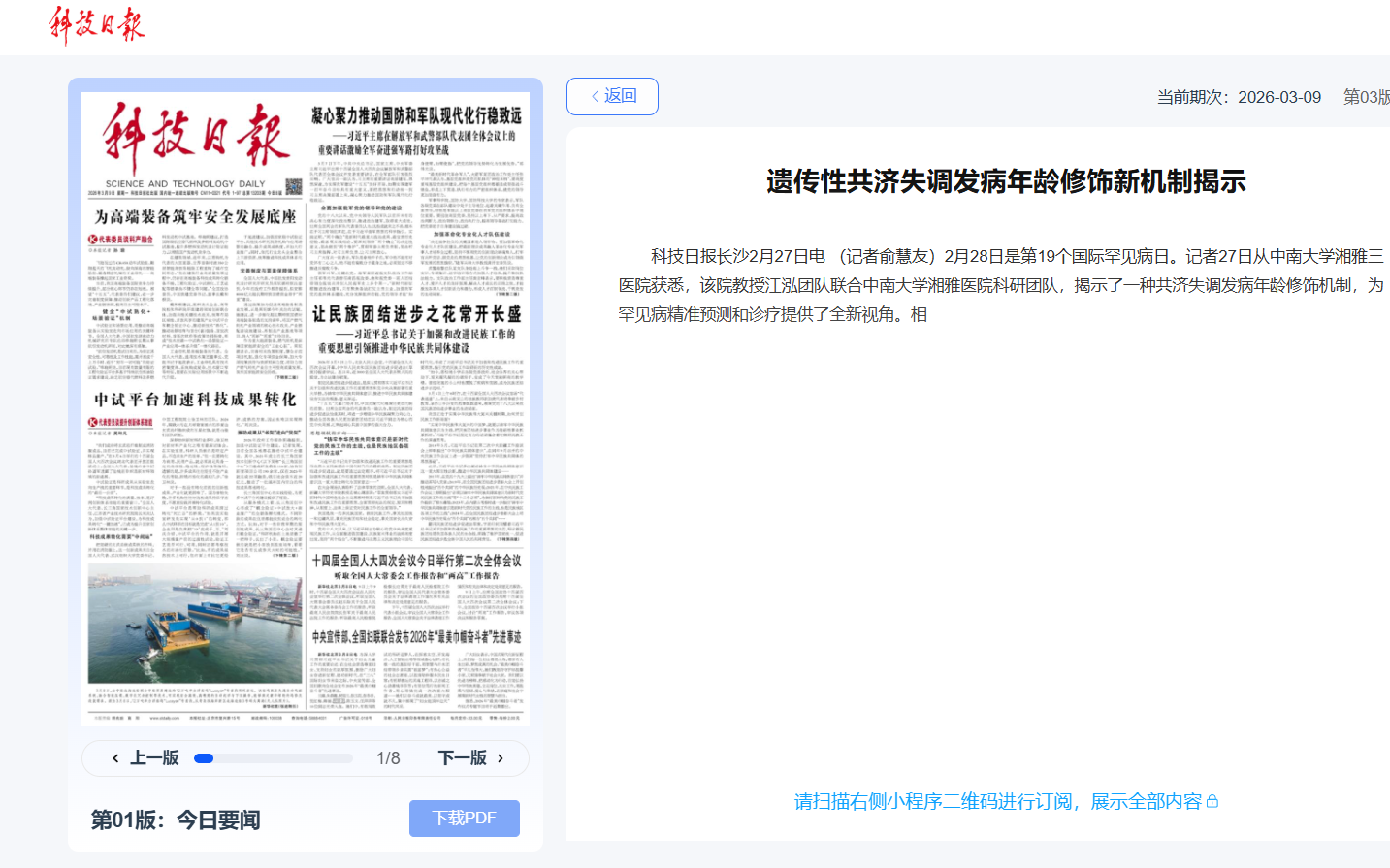Viewport: 1390px width, 868px height.
Task: Open article 为高端装备筑牢安全发展底座
Action: [195, 217]
